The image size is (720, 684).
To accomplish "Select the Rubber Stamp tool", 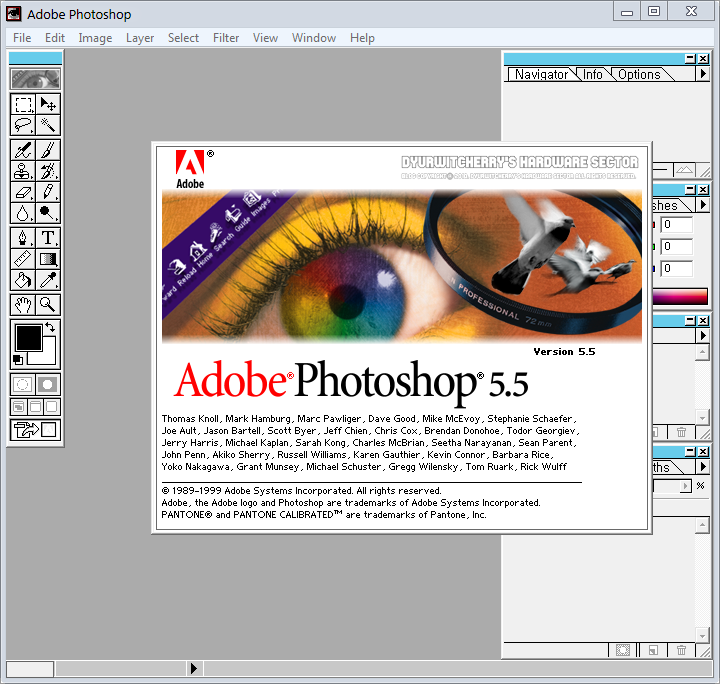I will click(x=23, y=171).
